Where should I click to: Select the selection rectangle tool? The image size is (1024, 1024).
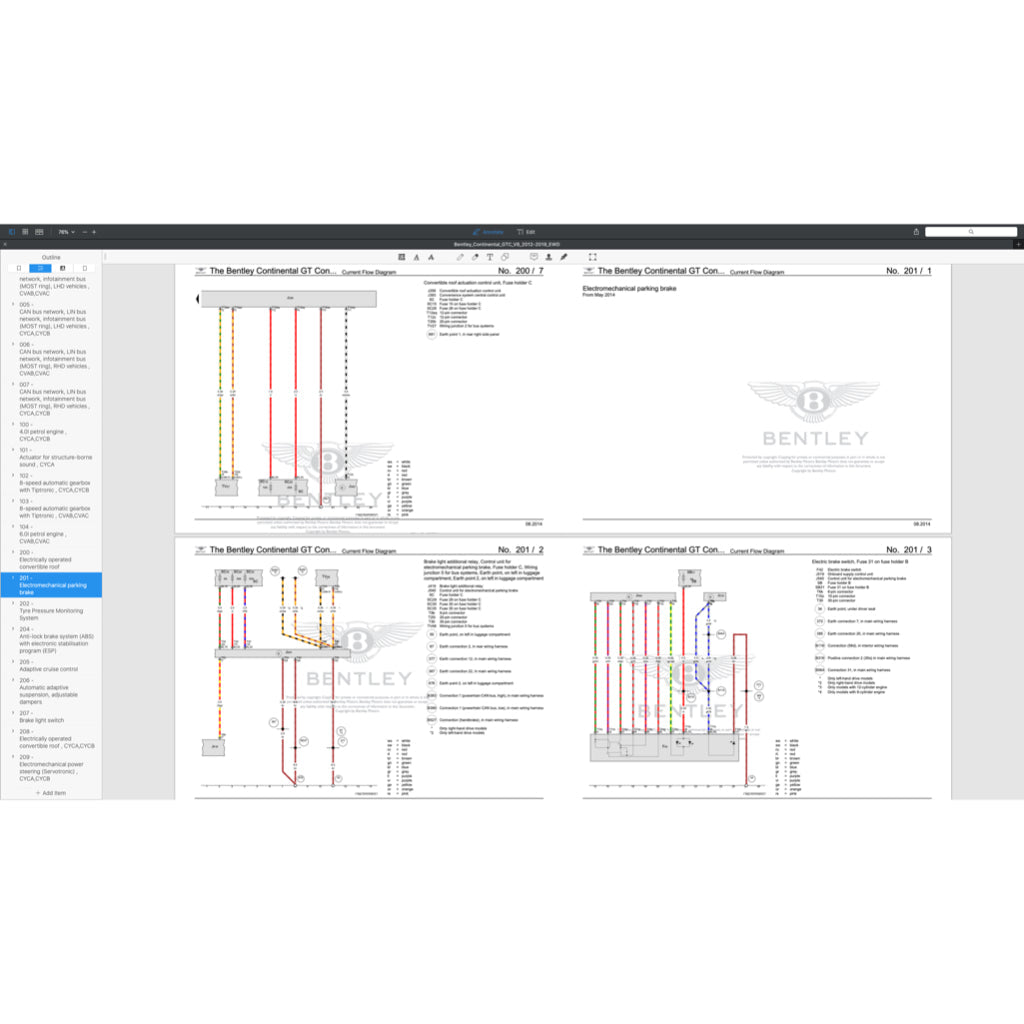(592, 257)
